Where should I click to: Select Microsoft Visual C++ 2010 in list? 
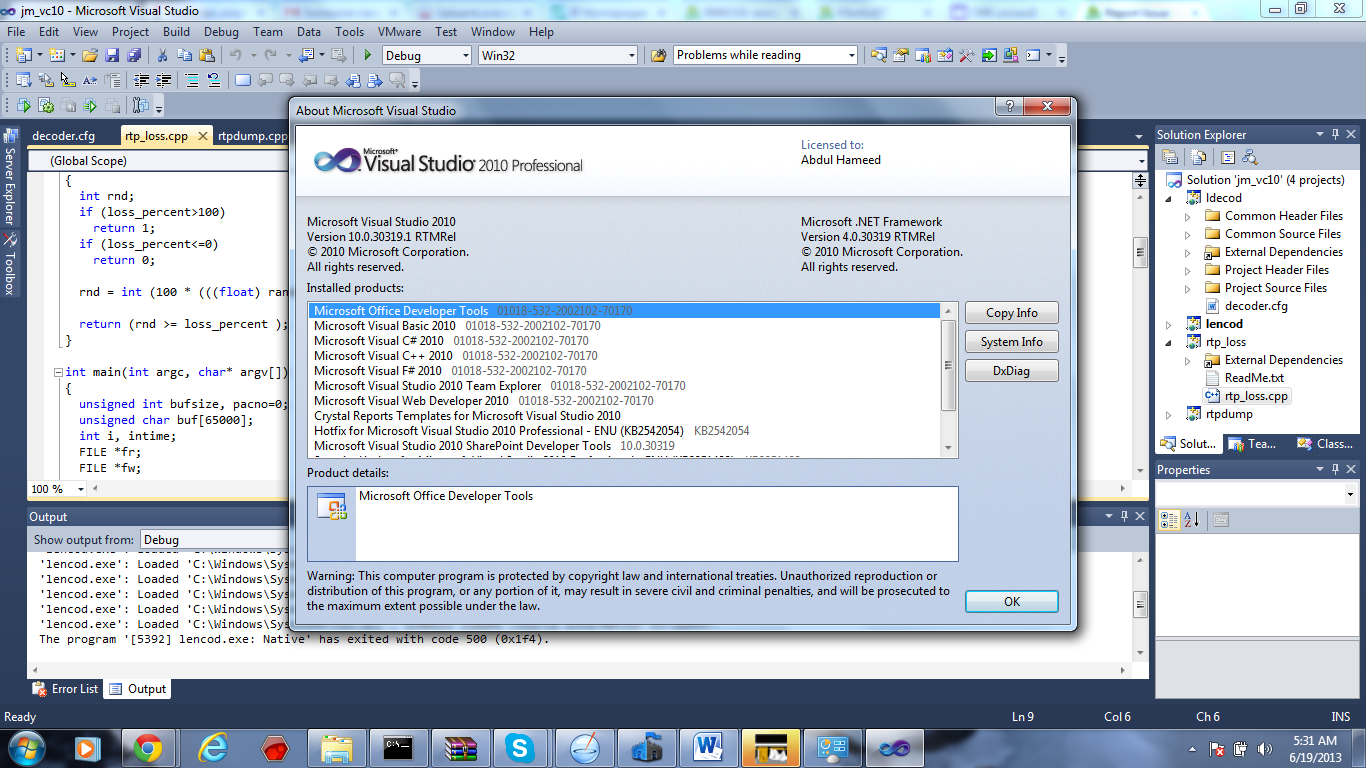tap(383, 356)
